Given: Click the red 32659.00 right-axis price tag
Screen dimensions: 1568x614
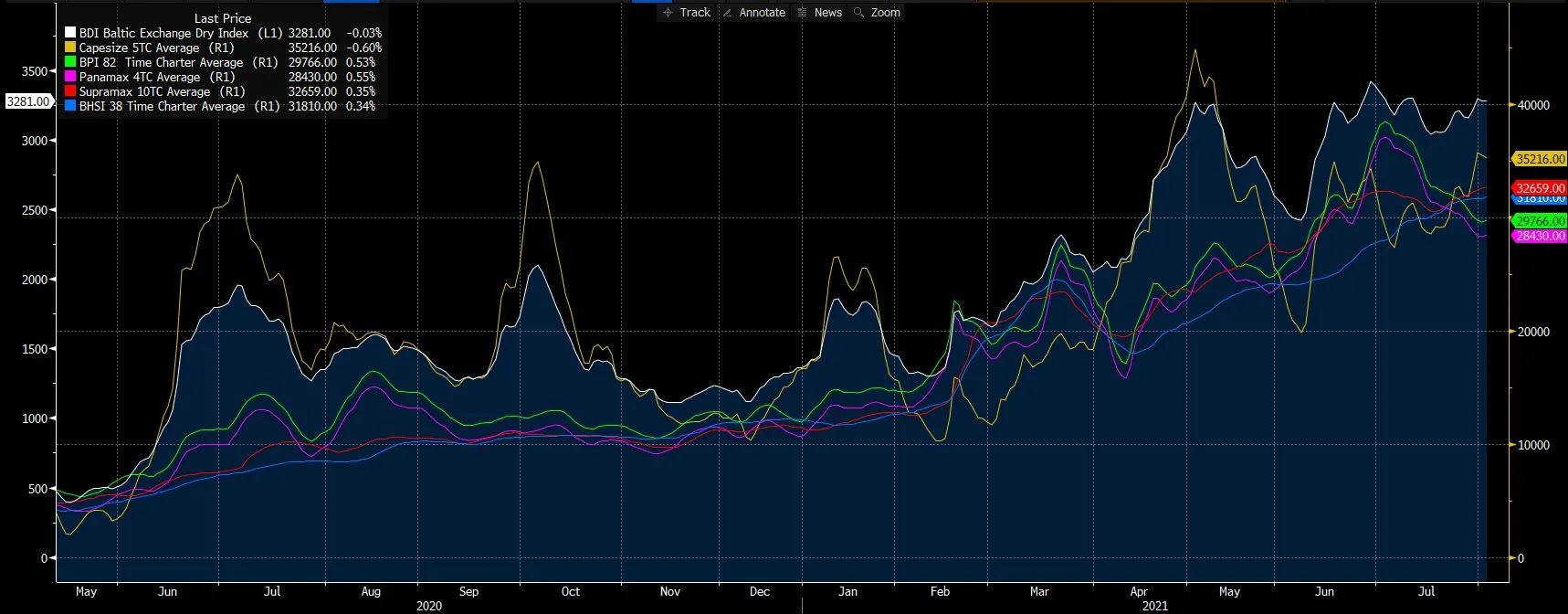Looking at the screenshot, I should (1541, 188).
